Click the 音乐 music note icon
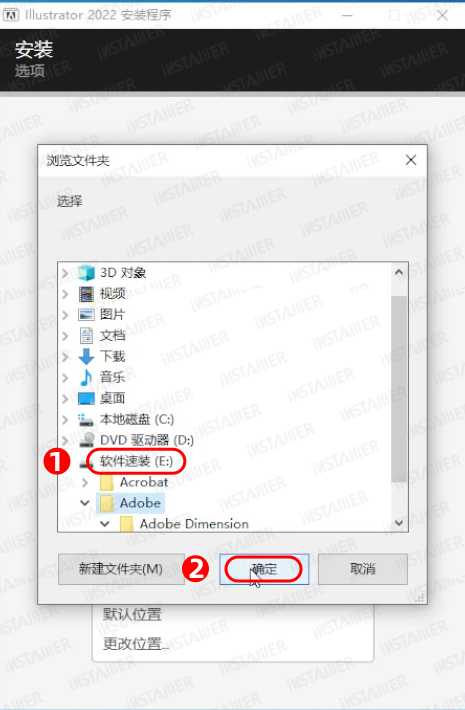The height and width of the screenshot is (710, 465). coord(86,377)
